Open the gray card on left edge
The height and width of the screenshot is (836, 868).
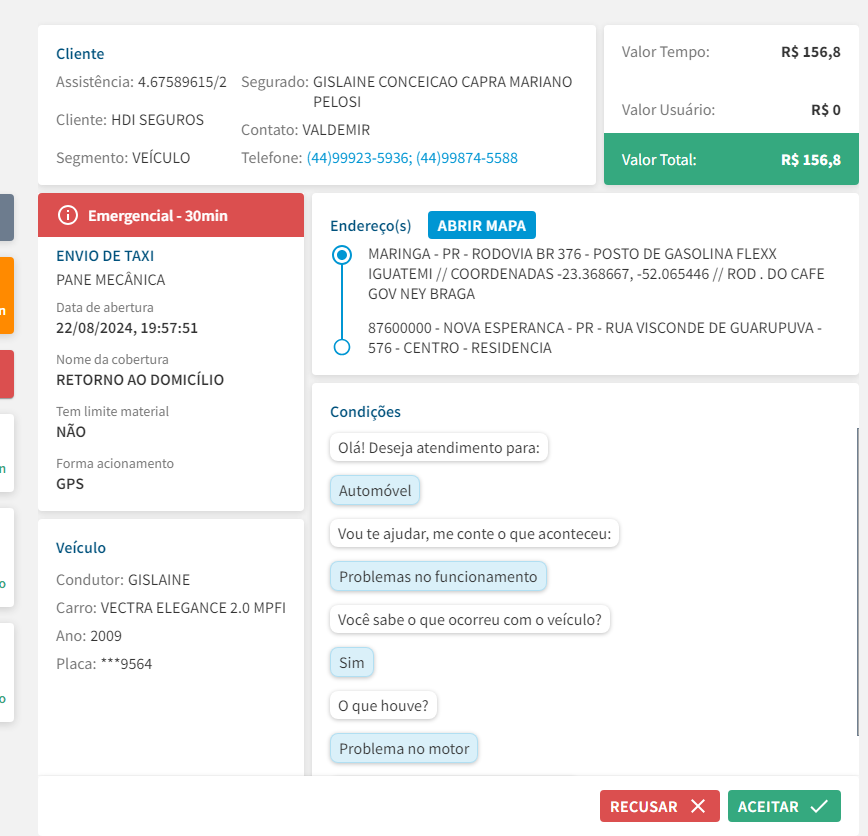(x=6, y=217)
